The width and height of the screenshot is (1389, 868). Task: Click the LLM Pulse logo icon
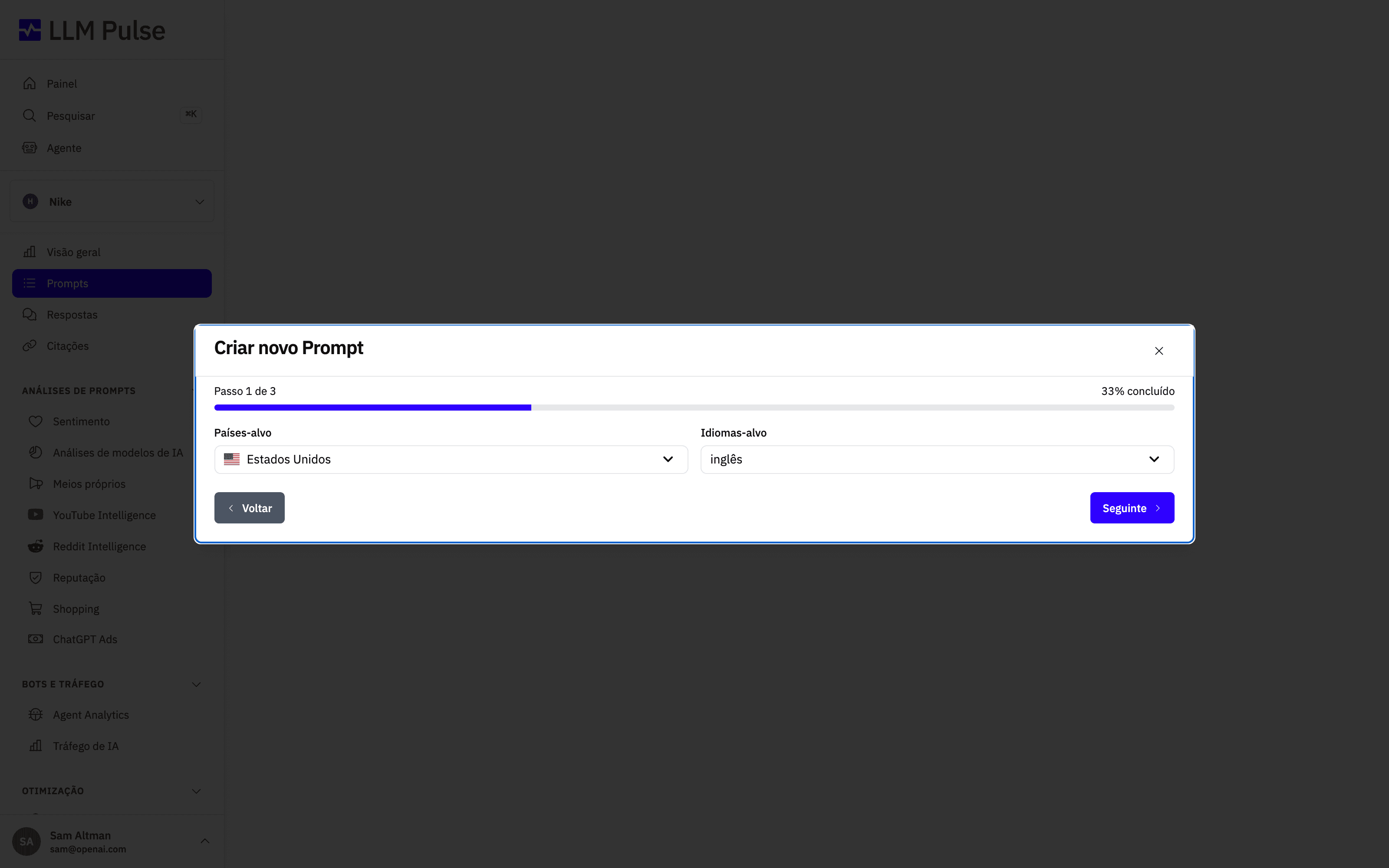(x=30, y=30)
